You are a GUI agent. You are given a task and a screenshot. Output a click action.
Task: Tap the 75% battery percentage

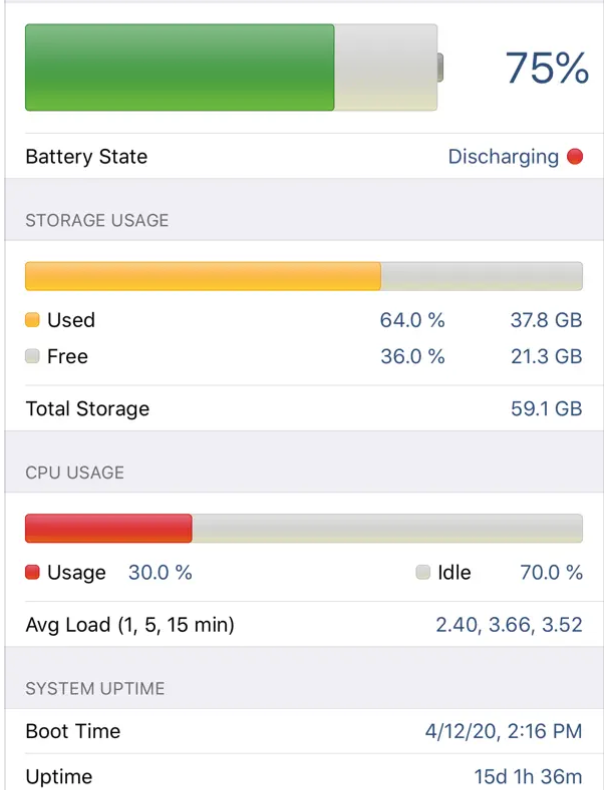coord(546,68)
